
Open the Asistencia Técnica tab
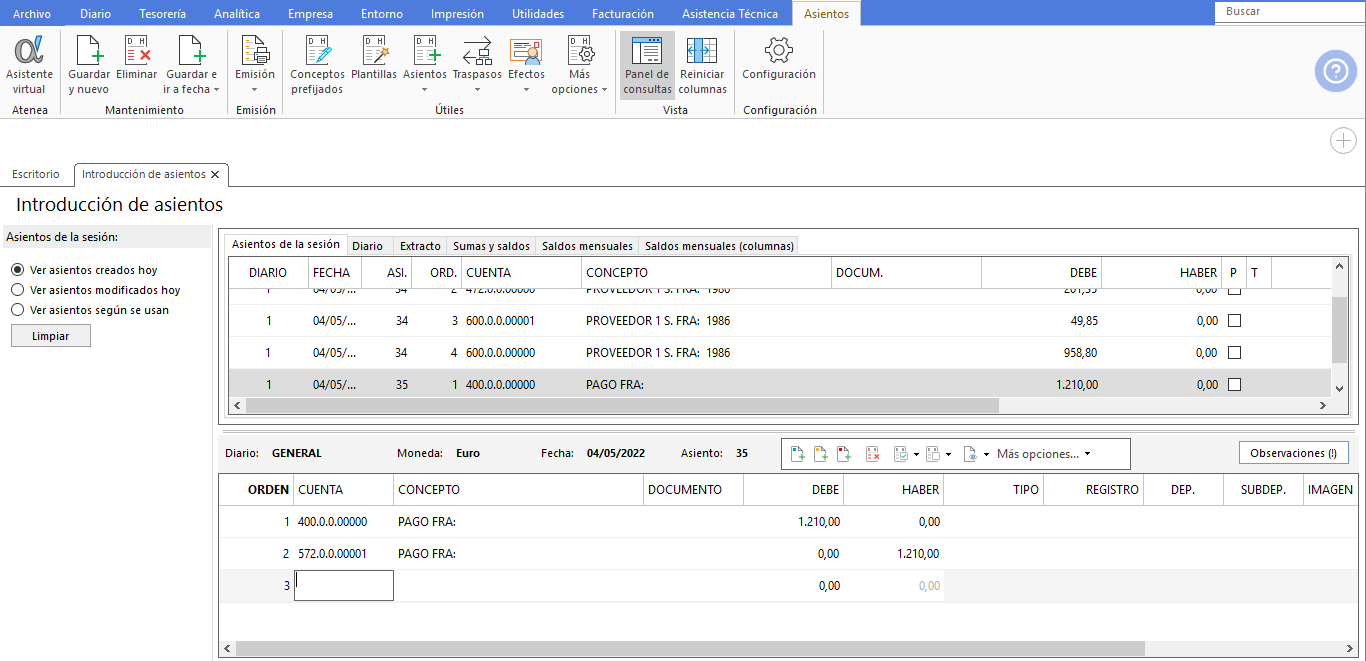pos(730,14)
